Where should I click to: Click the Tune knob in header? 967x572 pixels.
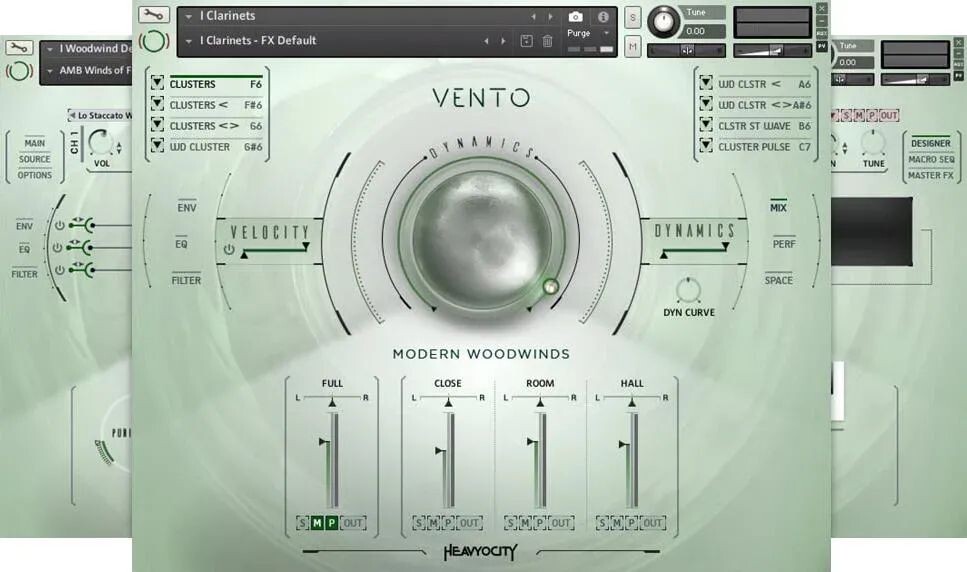[662, 21]
